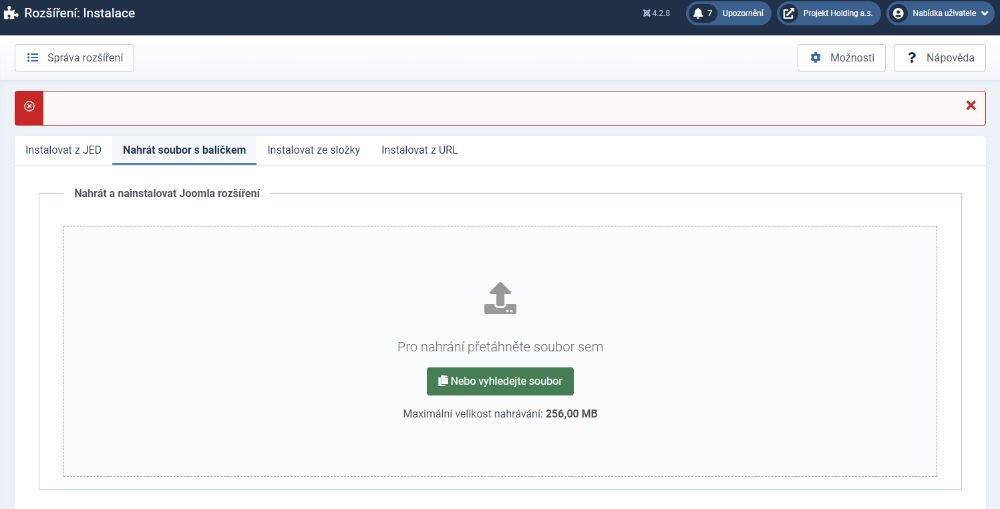Click the Pro nahrání přetáhněte soubor sem text
Screen dimensions: 1000x509
pos(500,347)
